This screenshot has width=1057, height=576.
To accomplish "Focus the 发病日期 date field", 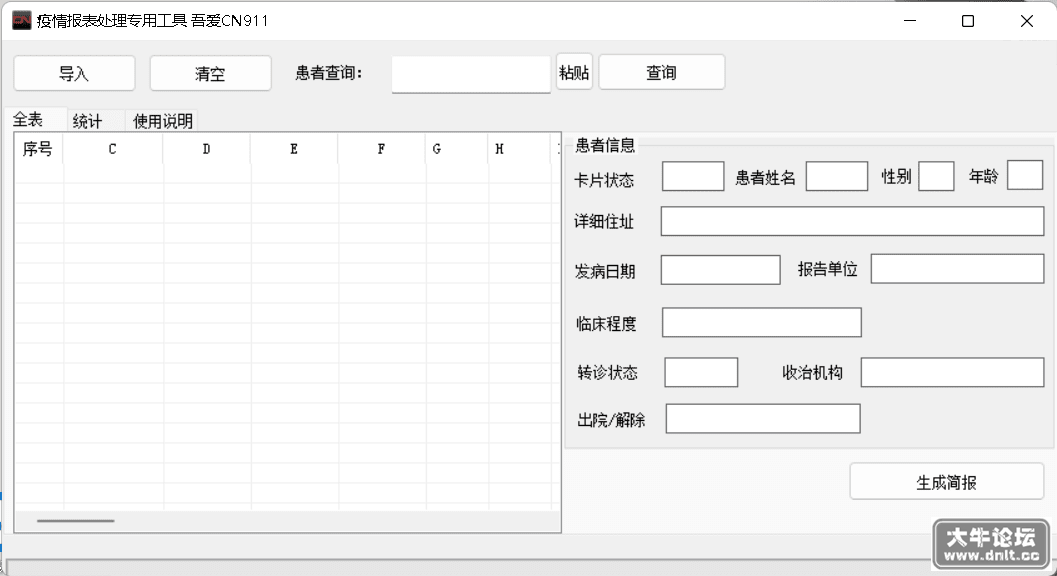I will [721, 270].
